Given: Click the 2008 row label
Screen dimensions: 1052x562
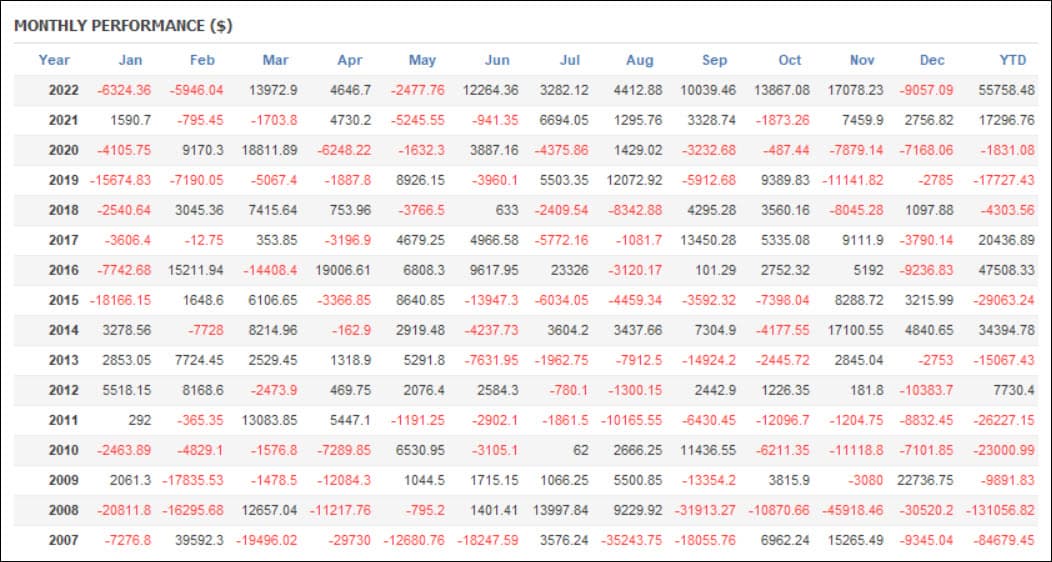Looking at the screenshot, I should 63,510.
